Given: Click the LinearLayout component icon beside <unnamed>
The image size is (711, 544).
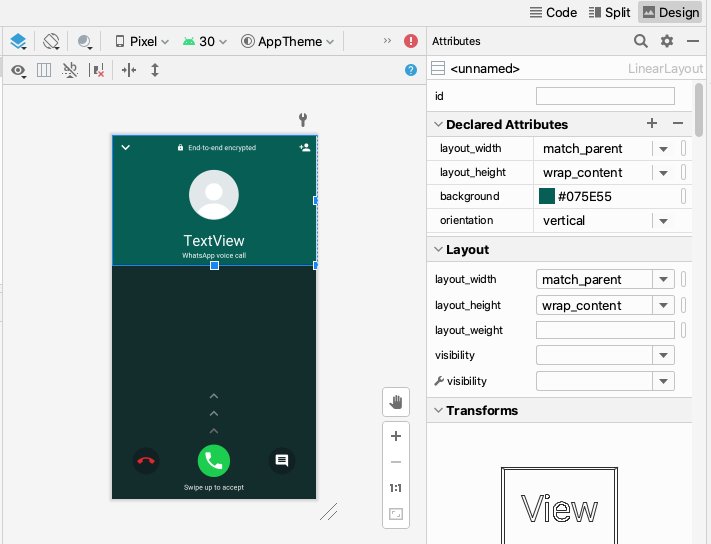Looking at the screenshot, I should (438, 68).
